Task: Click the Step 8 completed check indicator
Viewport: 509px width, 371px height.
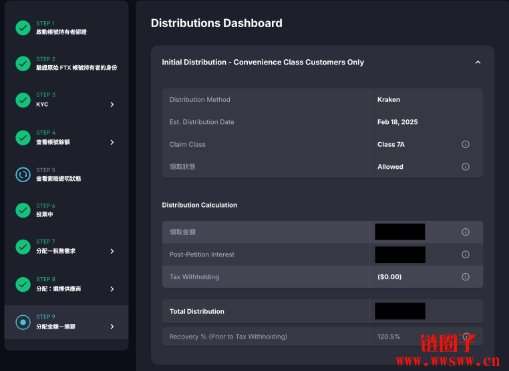Action: [x=23, y=285]
